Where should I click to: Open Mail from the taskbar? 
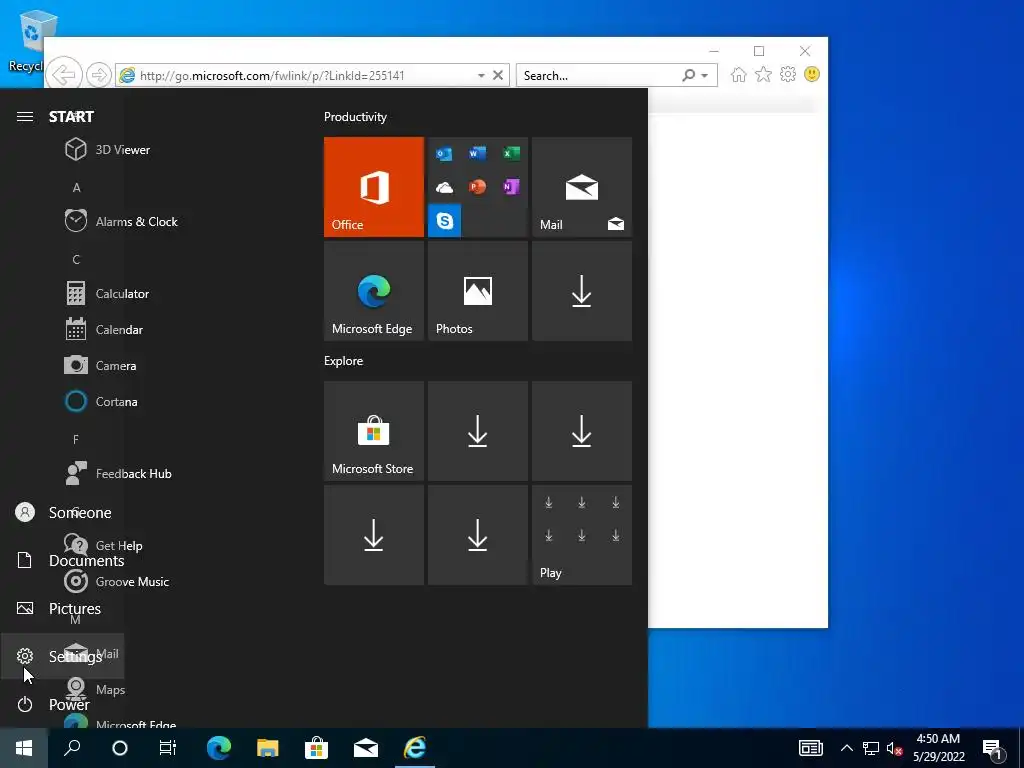click(366, 748)
